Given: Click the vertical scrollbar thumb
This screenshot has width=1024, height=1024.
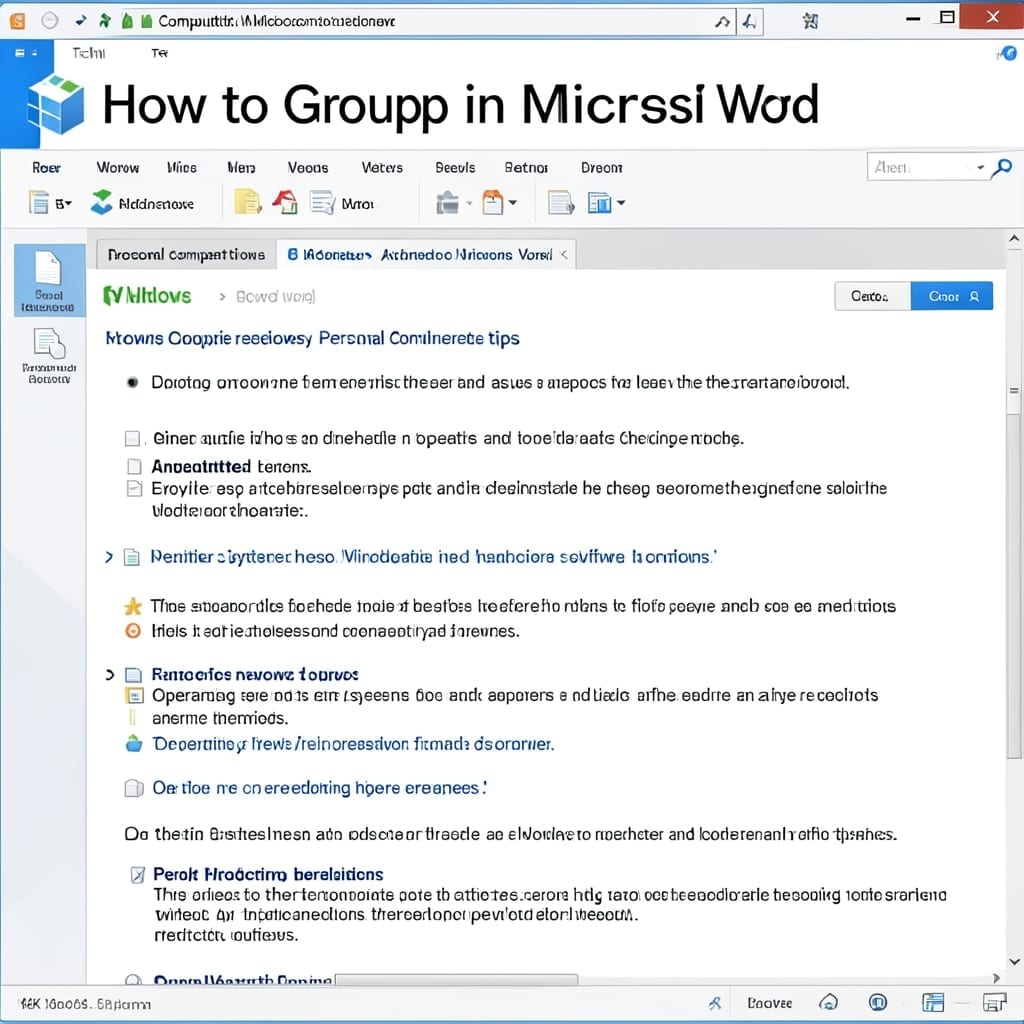Looking at the screenshot, I should click(x=1014, y=584).
